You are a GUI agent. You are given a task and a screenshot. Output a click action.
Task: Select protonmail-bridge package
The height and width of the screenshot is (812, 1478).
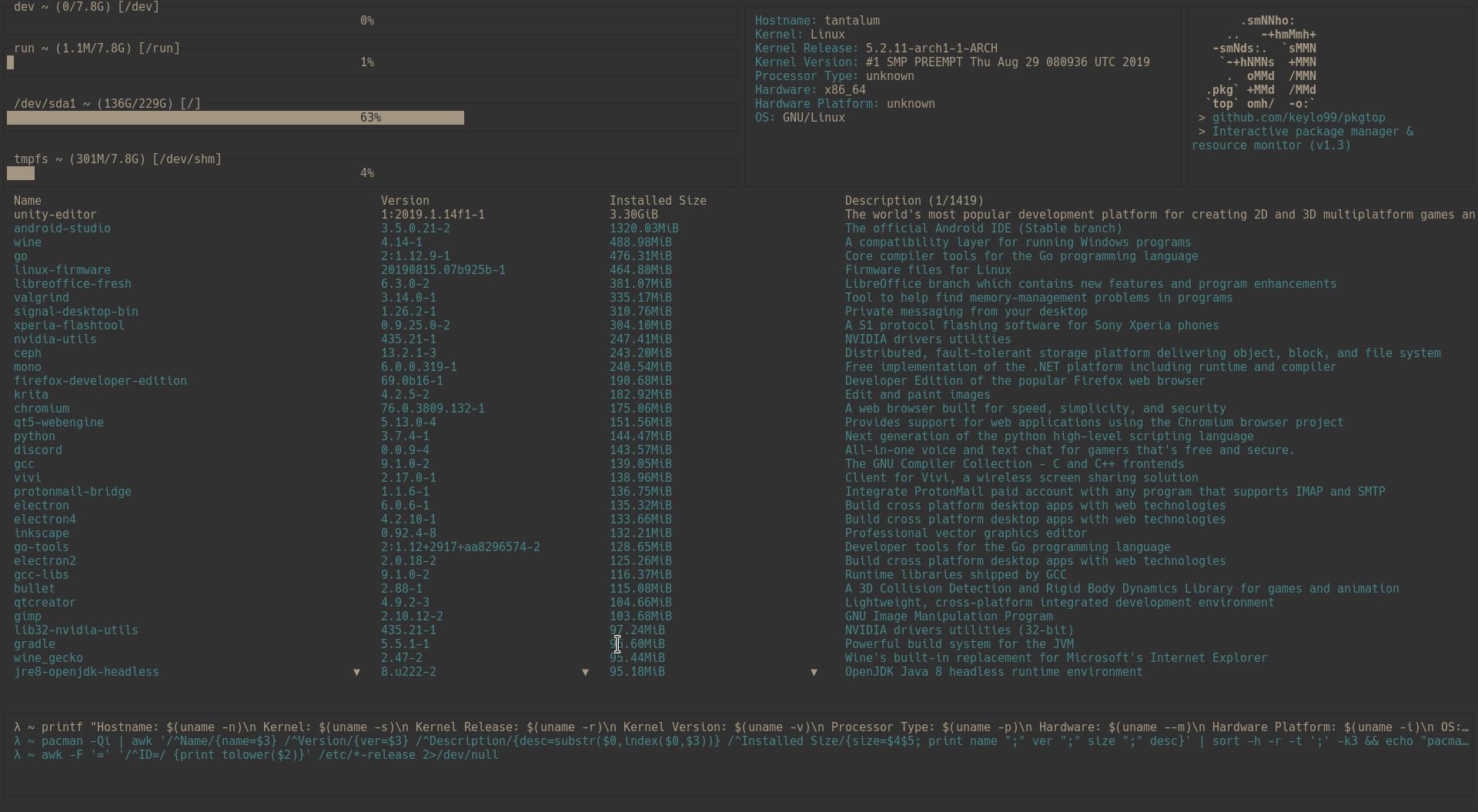pyautogui.click(x=72, y=492)
